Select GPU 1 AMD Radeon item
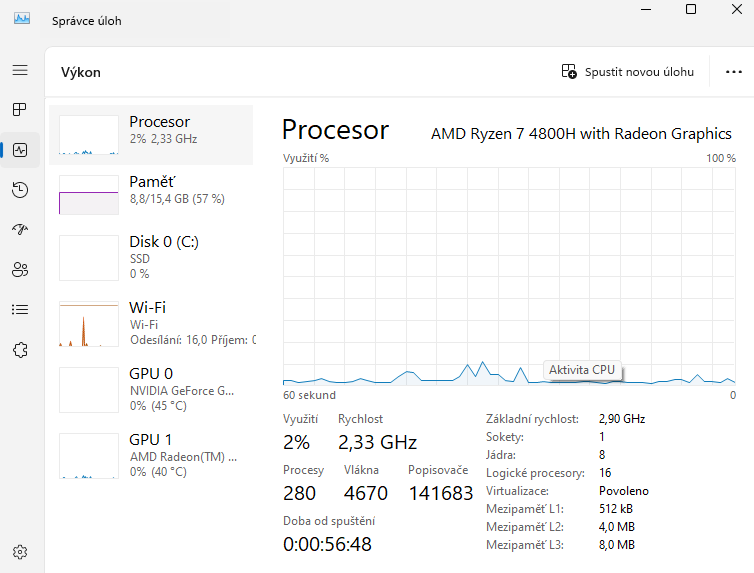 pos(151,455)
